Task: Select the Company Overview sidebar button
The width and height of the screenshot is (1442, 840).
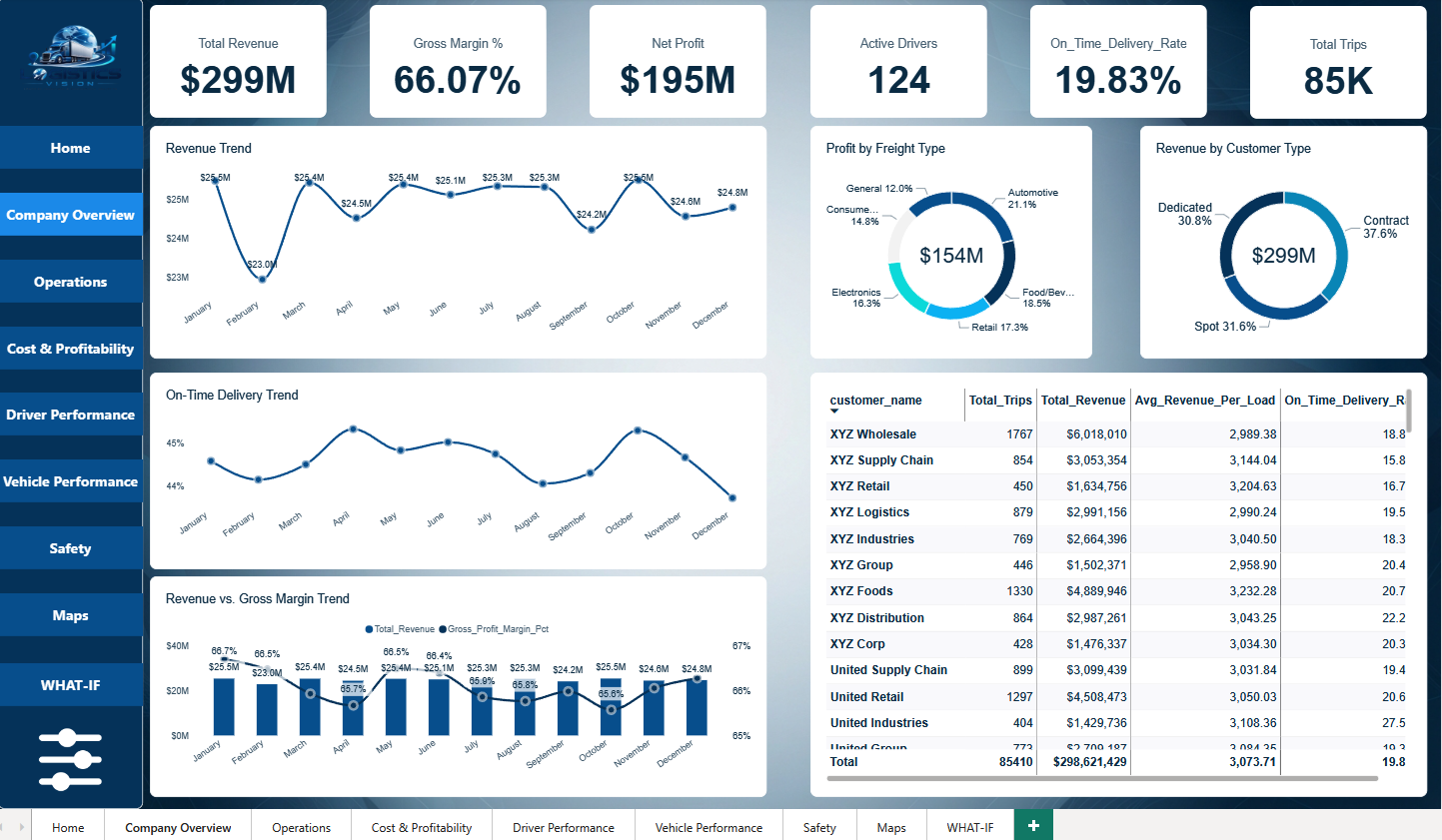Action: (71, 215)
